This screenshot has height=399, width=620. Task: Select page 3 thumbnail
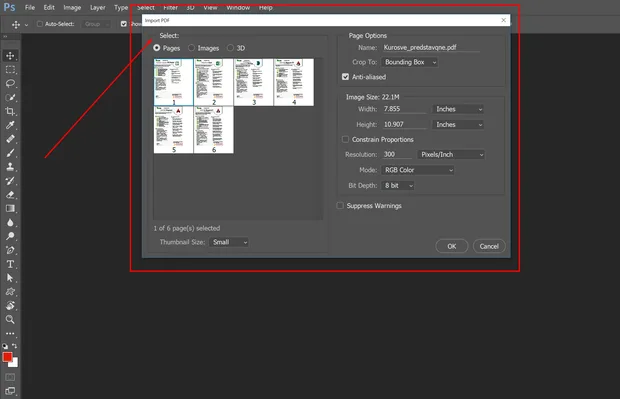[x=253, y=82]
